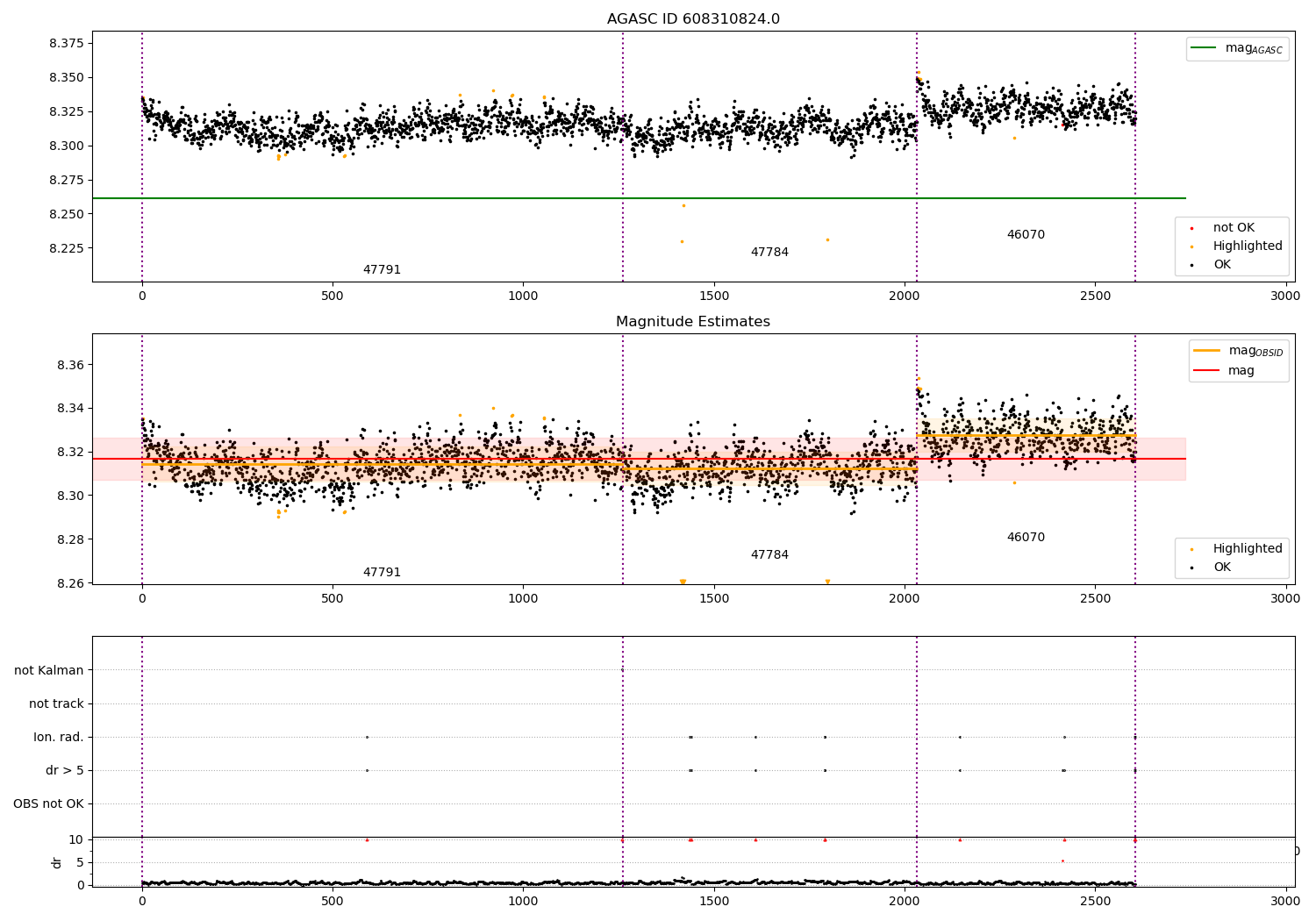Click the horizontal green mag AGASC line in the plot
This screenshot has width=1316, height=921.
639,198
